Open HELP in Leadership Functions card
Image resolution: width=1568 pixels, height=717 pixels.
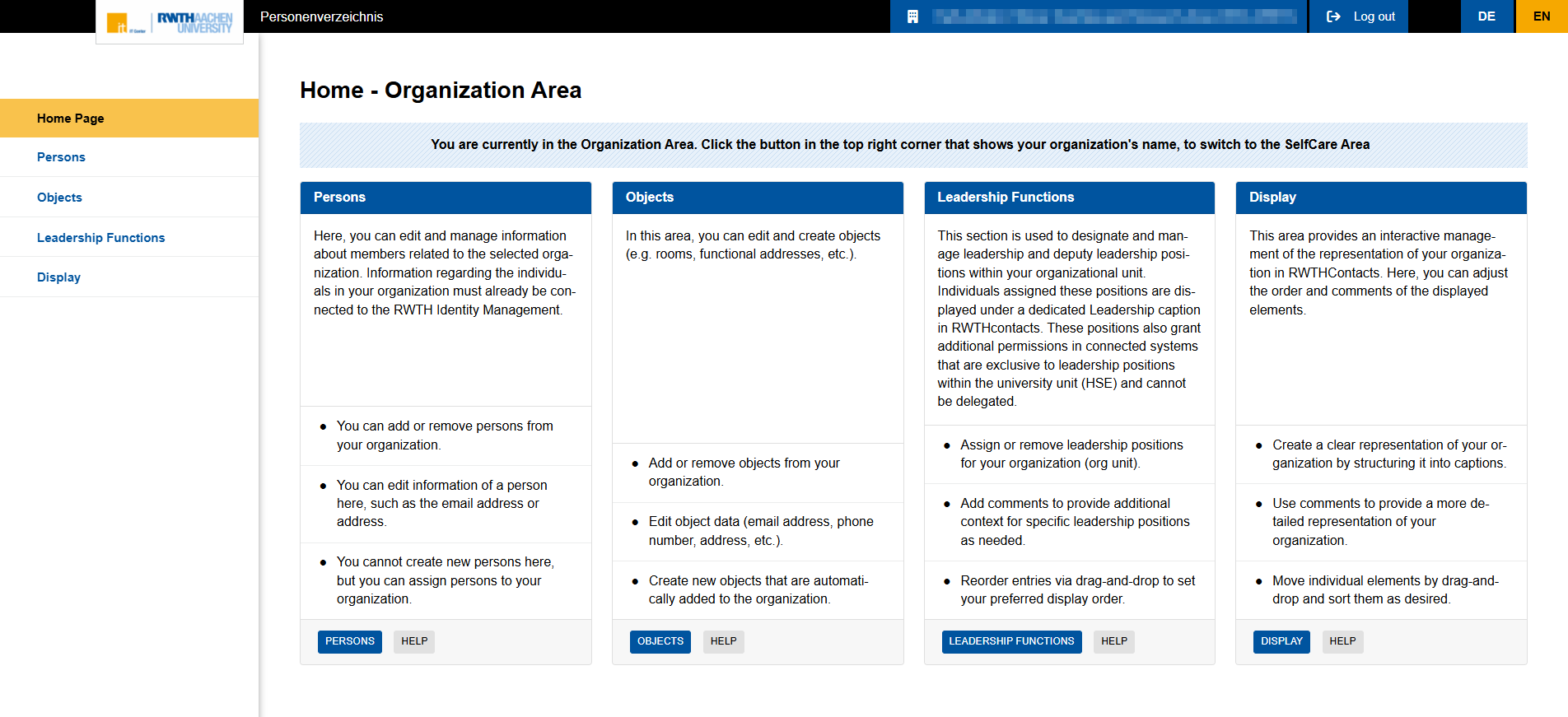(1114, 641)
